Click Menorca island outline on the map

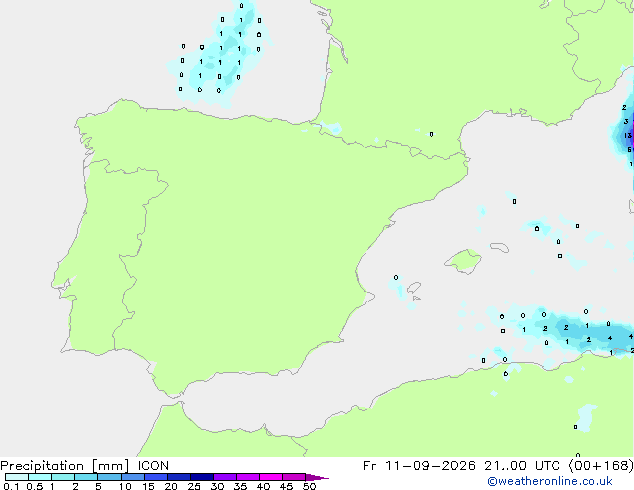pos(499,247)
